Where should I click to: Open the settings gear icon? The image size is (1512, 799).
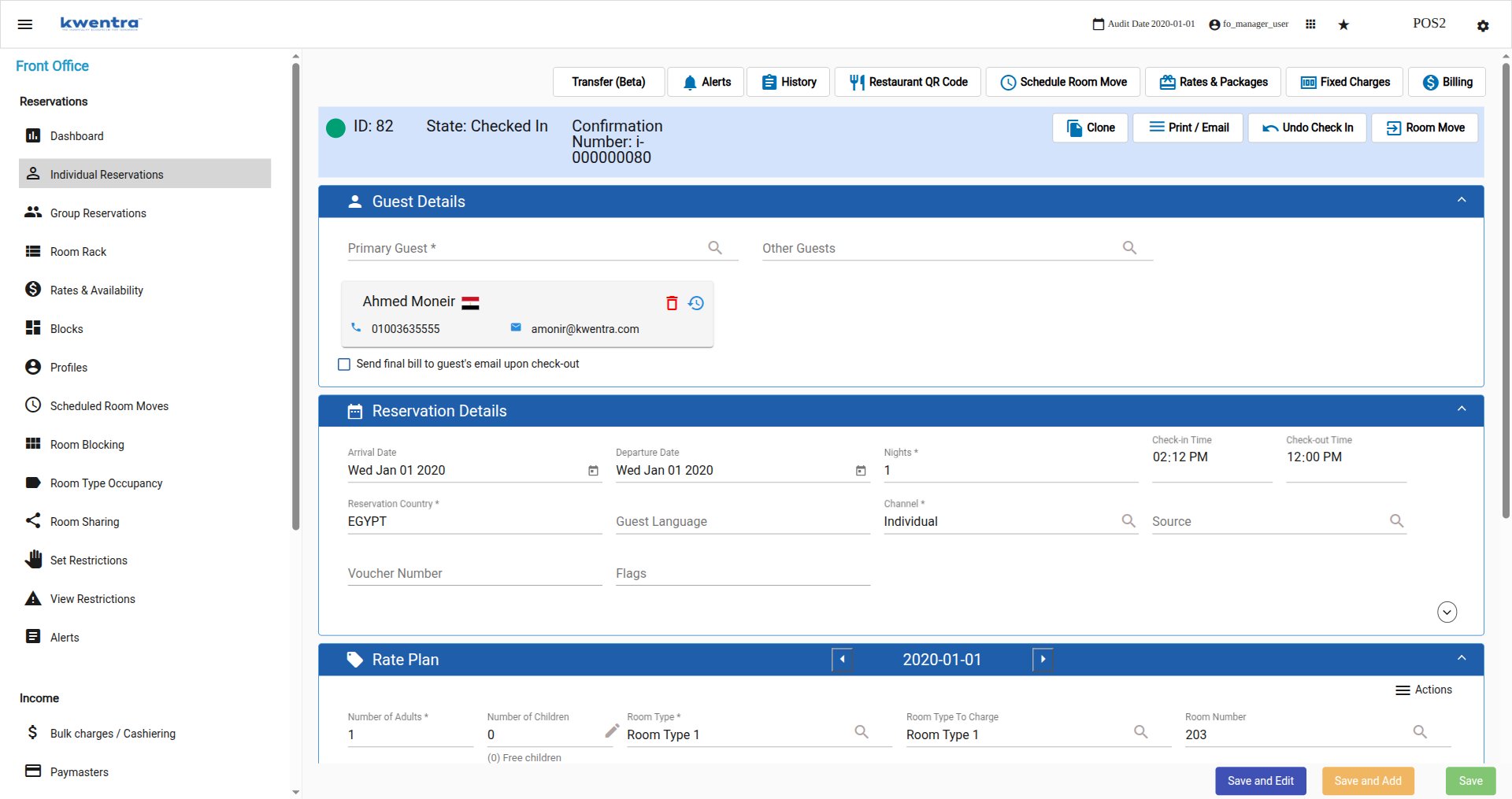pyautogui.click(x=1483, y=26)
